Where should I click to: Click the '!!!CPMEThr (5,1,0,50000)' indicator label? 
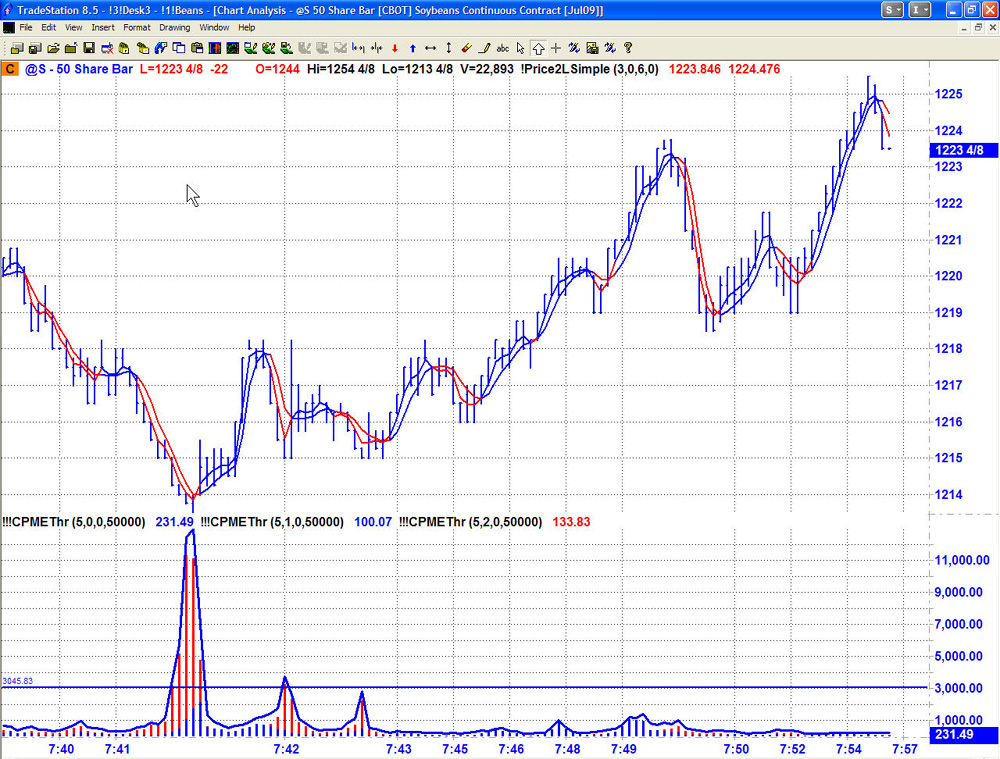coord(272,522)
